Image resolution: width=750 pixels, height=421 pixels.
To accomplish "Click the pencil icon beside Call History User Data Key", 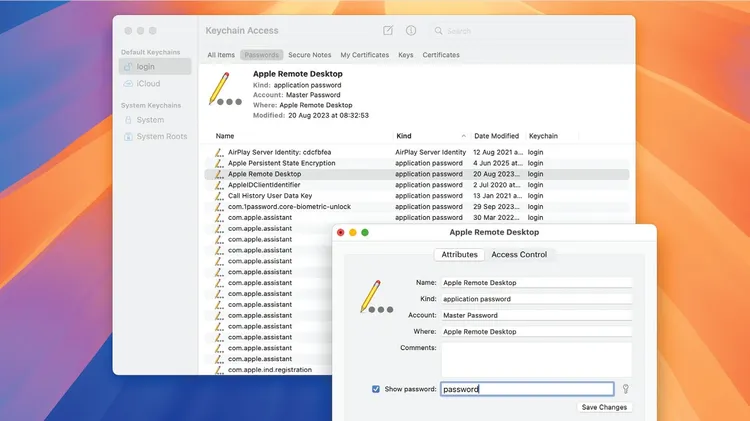I will click(219, 196).
